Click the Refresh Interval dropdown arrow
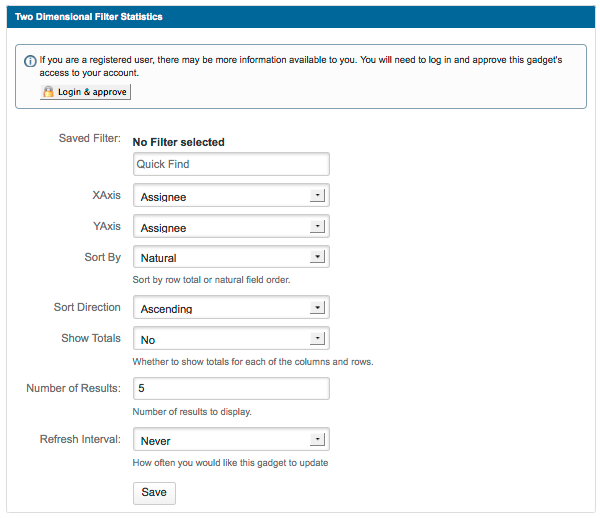Viewport: 600px width, 518px height. (x=317, y=439)
